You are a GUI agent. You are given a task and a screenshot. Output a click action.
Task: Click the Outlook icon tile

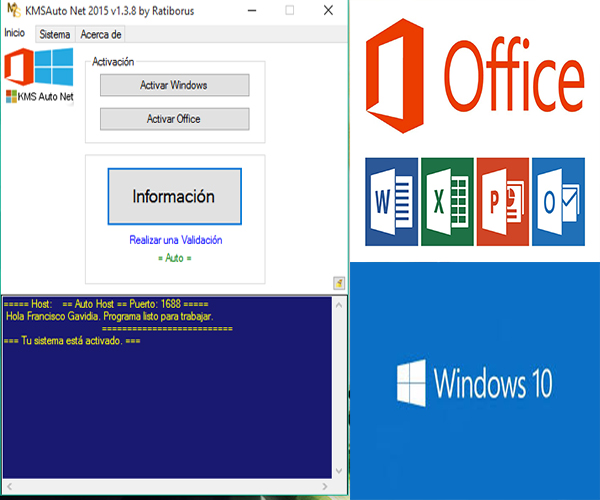558,202
